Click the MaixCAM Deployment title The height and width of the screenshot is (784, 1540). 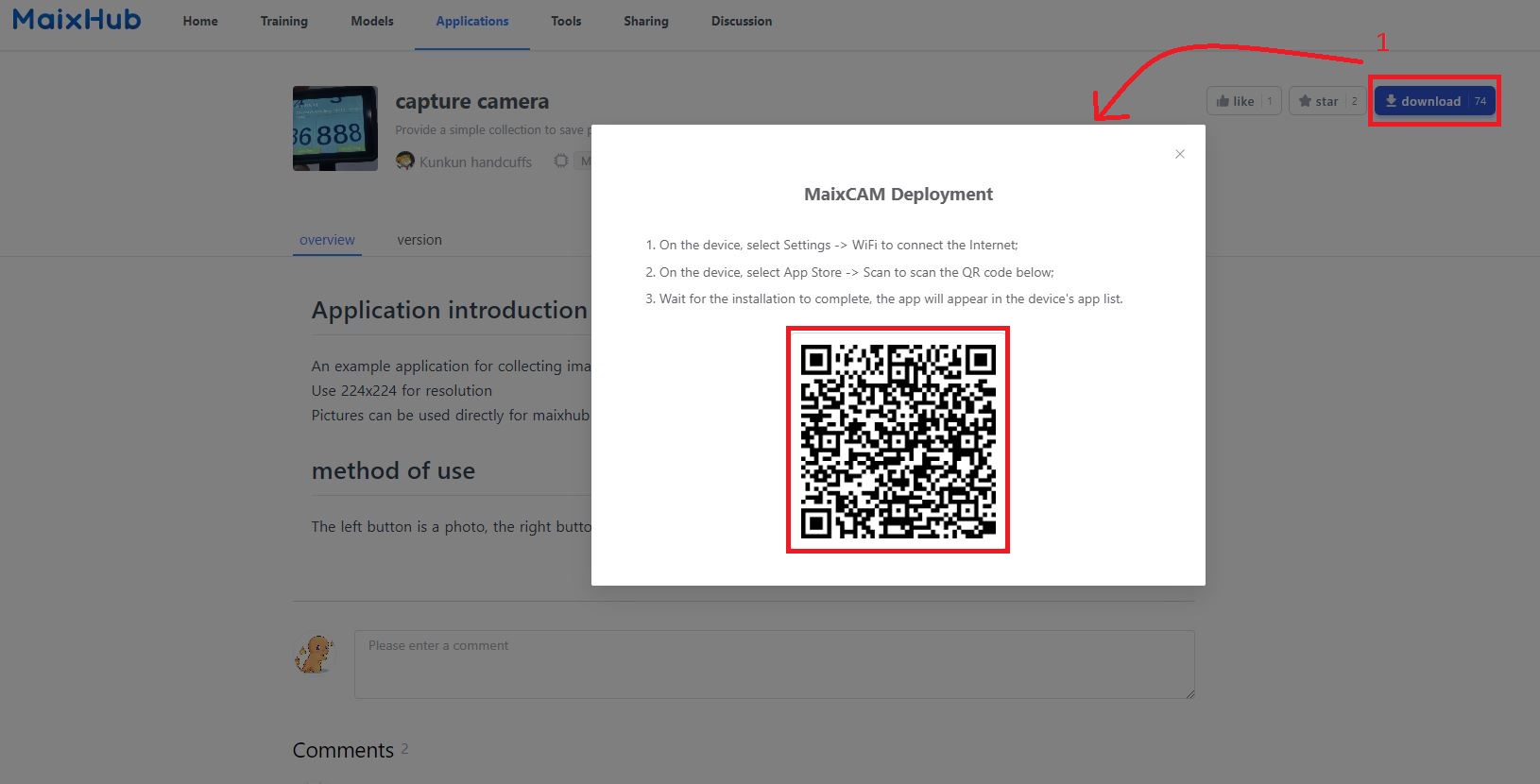pos(898,194)
